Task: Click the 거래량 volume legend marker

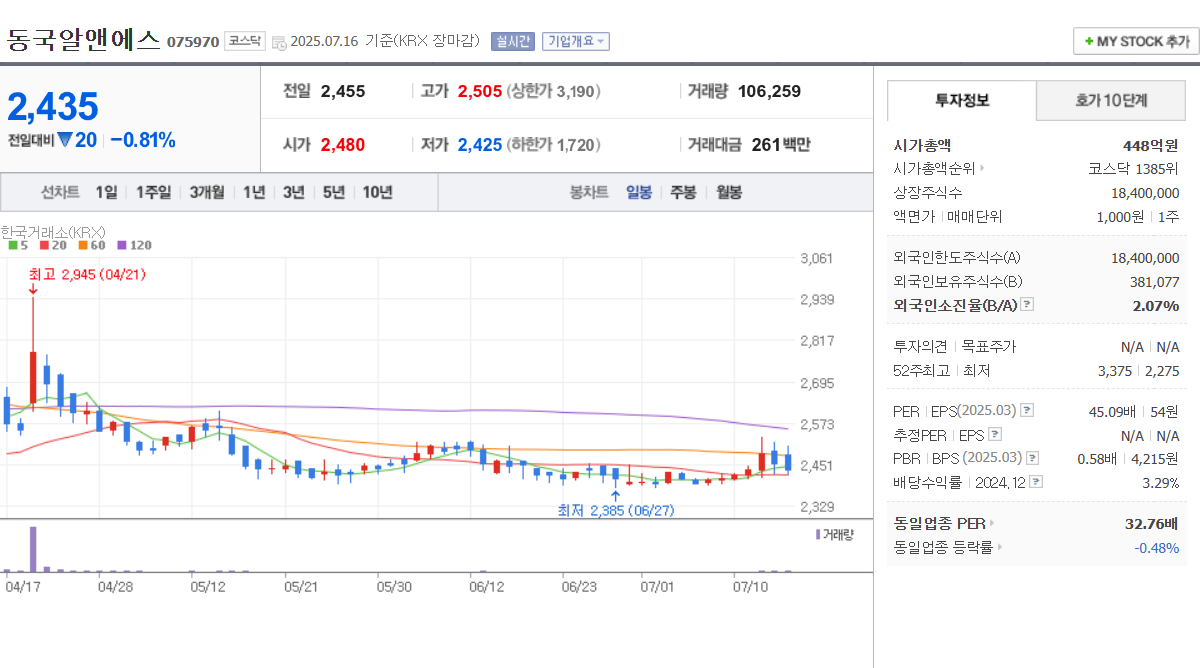Action: coord(818,535)
